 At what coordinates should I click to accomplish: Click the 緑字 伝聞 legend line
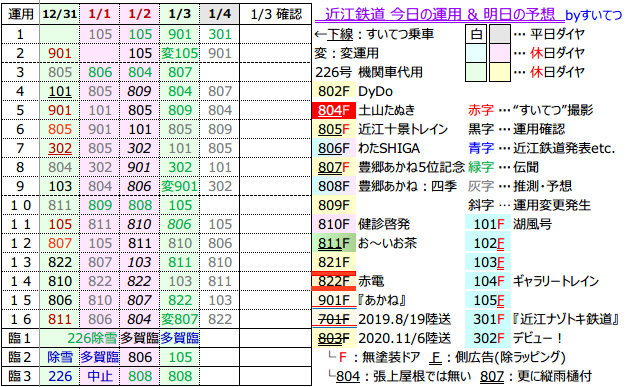503,167
